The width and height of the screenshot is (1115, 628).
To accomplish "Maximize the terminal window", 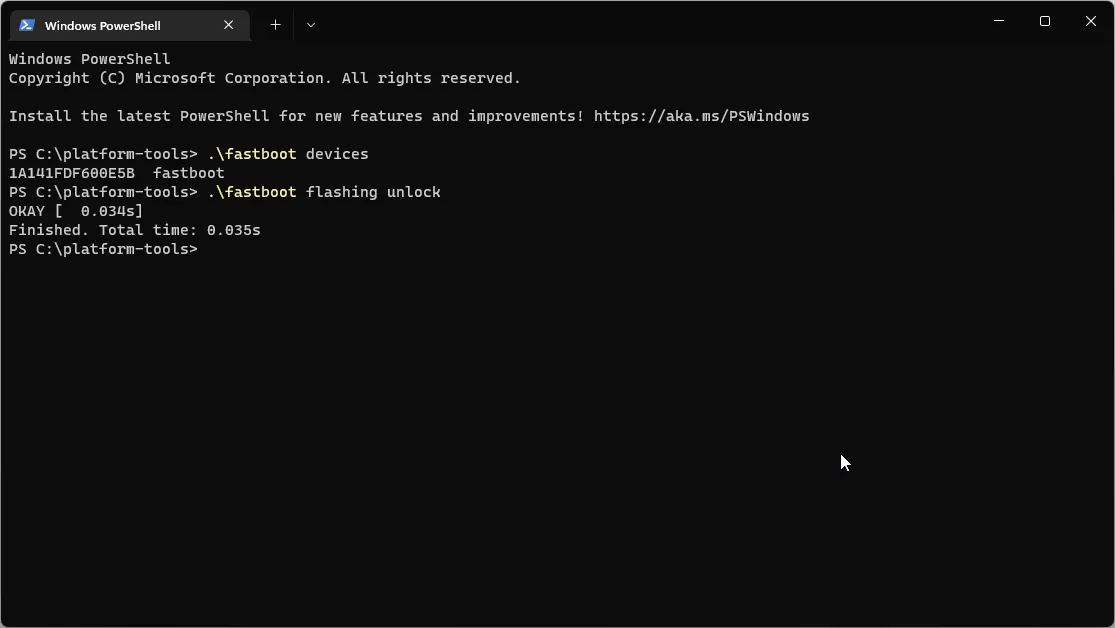I will click(1044, 21).
